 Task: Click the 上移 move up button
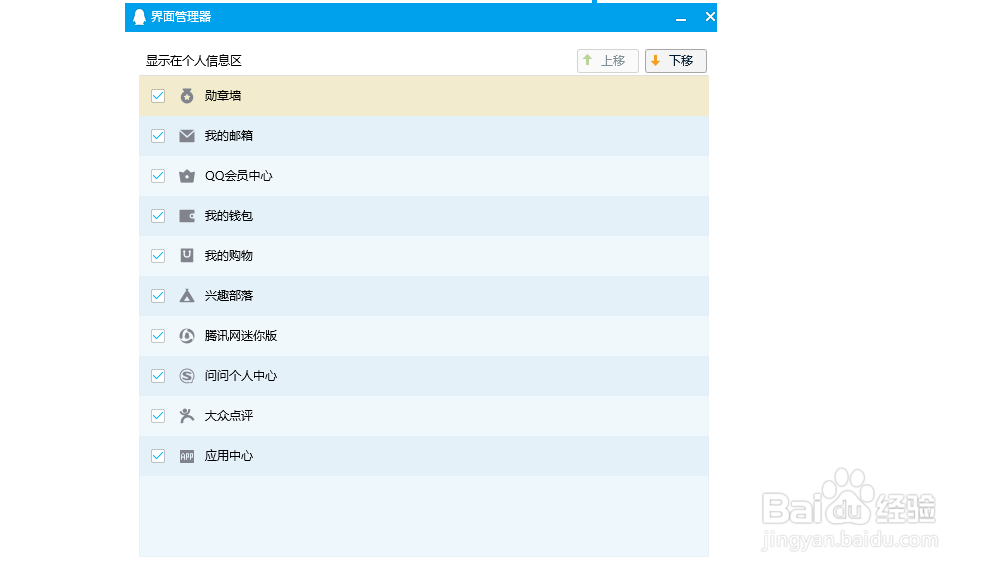click(x=608, y=61)
